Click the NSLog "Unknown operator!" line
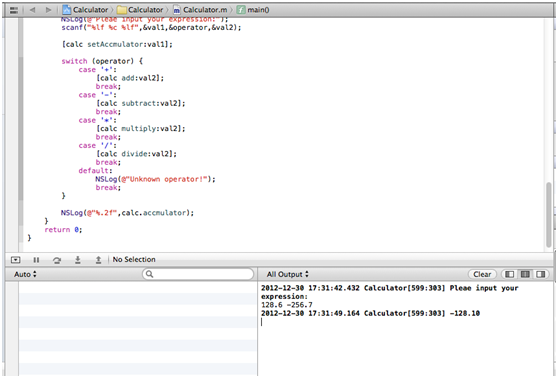This screenshot has width=558, height=378. 156,179
